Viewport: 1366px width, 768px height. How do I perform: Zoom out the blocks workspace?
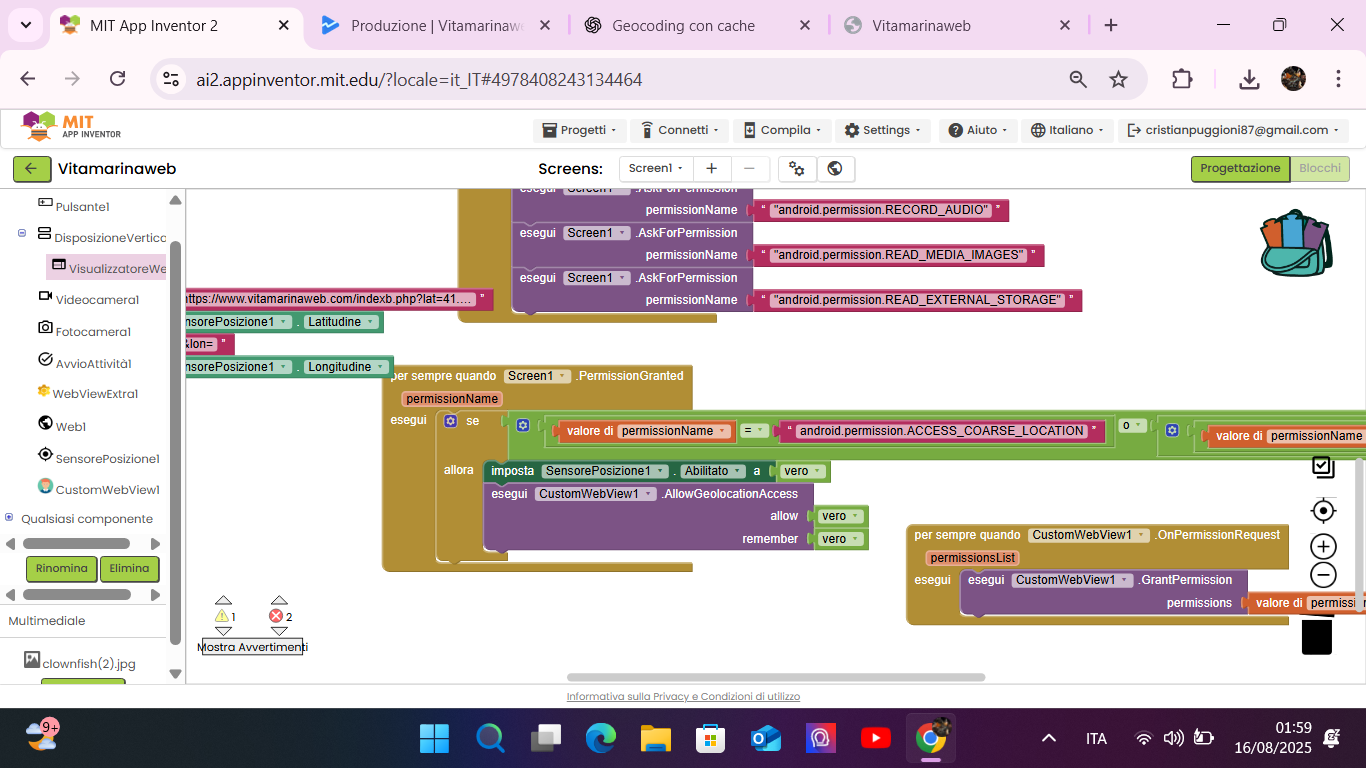[1323, 575]
